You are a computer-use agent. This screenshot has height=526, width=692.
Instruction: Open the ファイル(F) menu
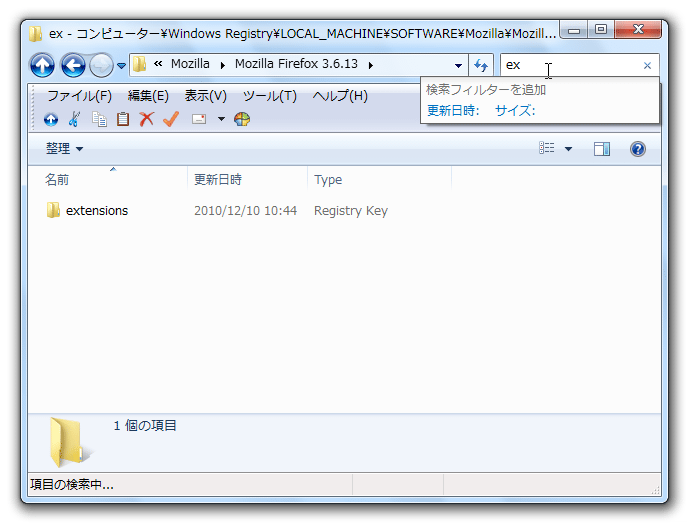tap(79, 96)
